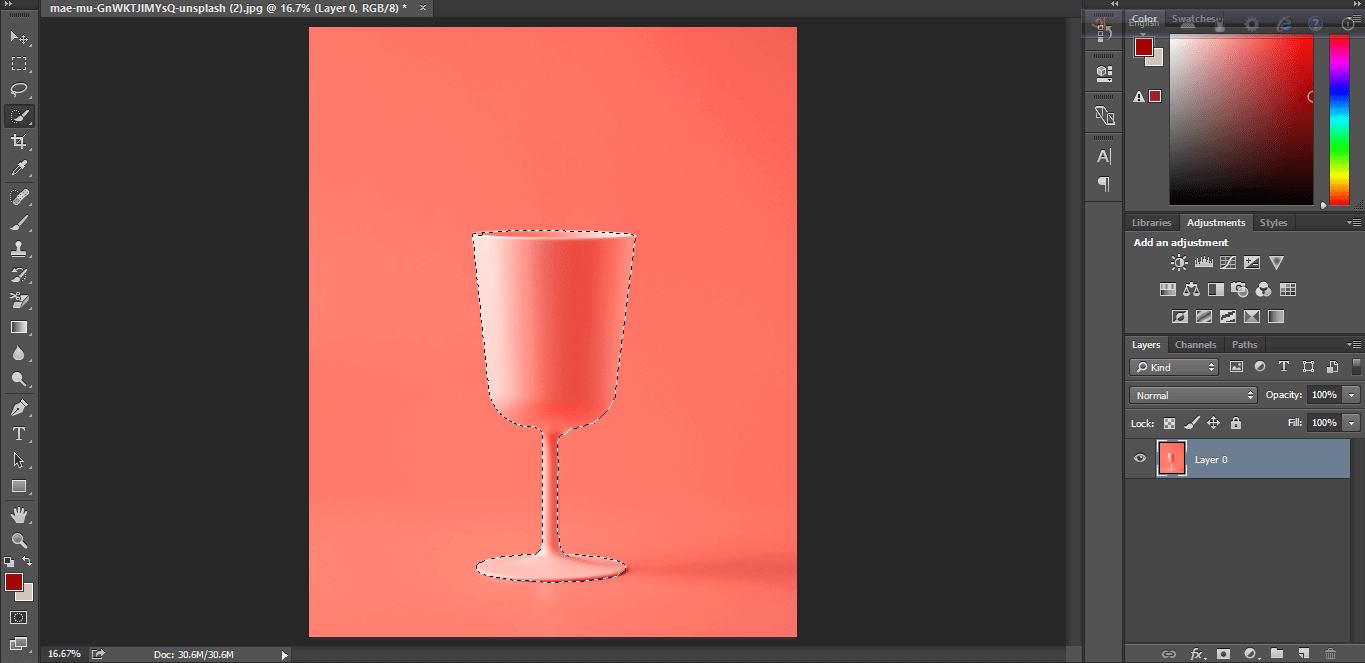The height and width of the screenshot is (663, 1365).
Task: Lock transparent pixels on Layer 0
Action: [1168, 423]
